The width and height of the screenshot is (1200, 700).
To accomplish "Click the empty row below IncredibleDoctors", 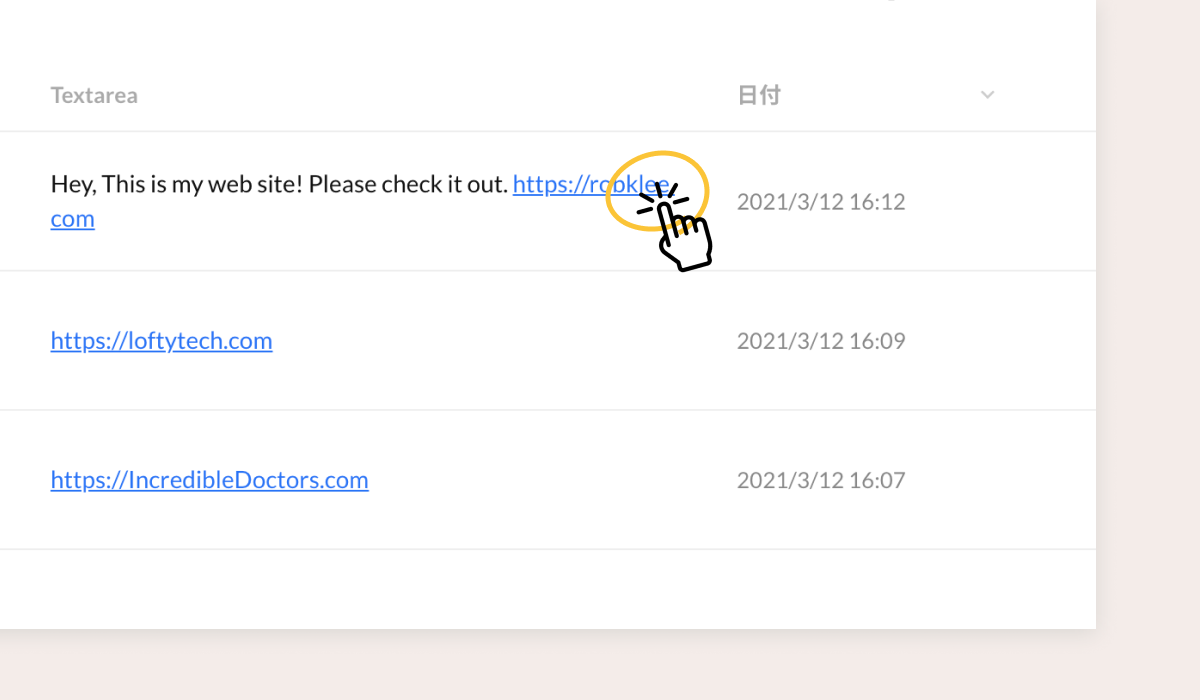I will (x=548, y=589).
